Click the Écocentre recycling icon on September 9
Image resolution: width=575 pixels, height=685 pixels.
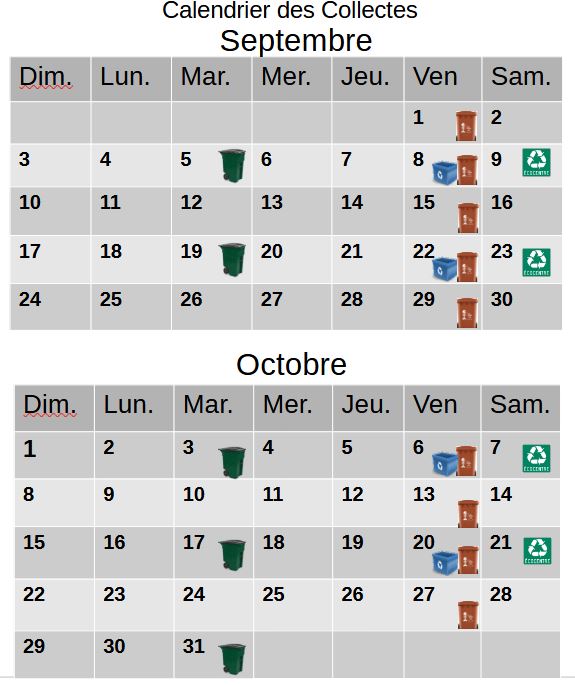[537, 163]
